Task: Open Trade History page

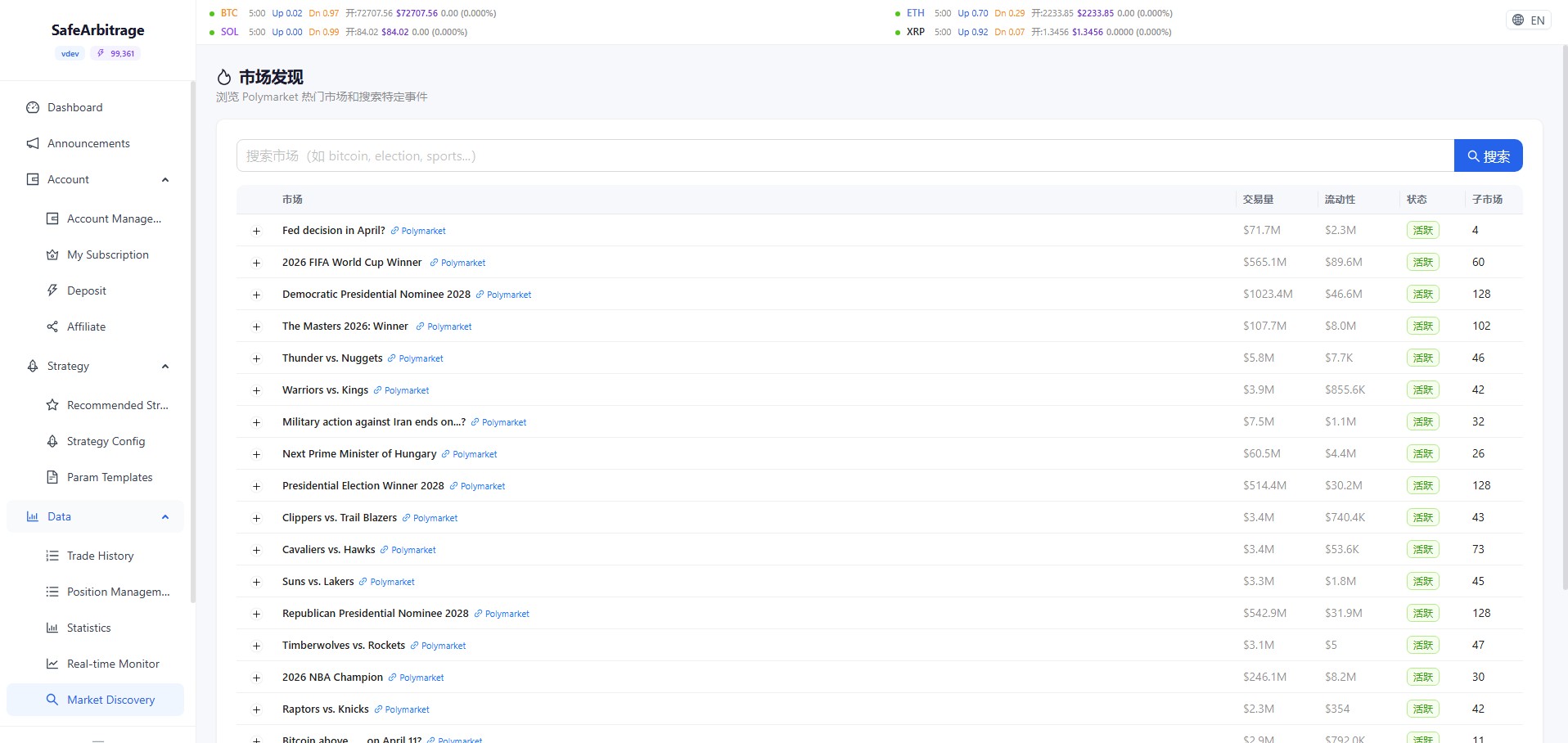Action: click(x=100, y=556)
